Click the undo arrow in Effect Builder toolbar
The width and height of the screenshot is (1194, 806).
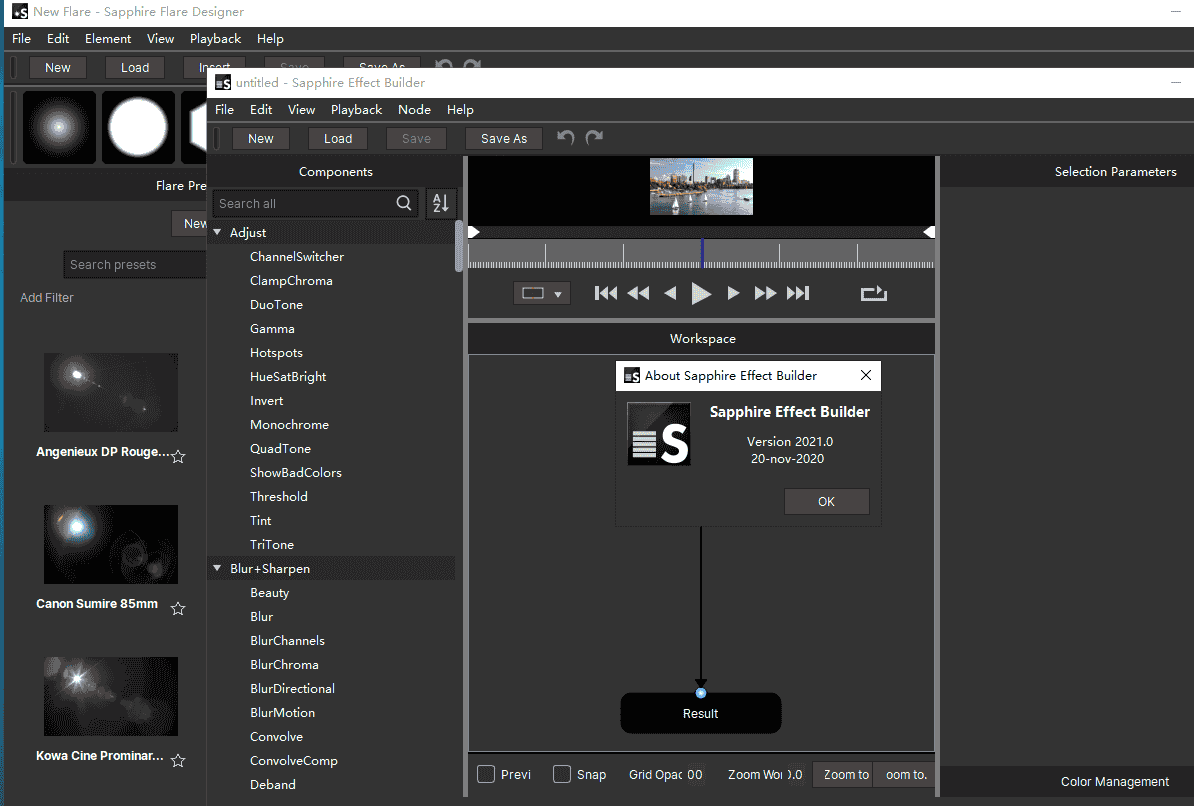pyautogui.click(x=566, y=138)
